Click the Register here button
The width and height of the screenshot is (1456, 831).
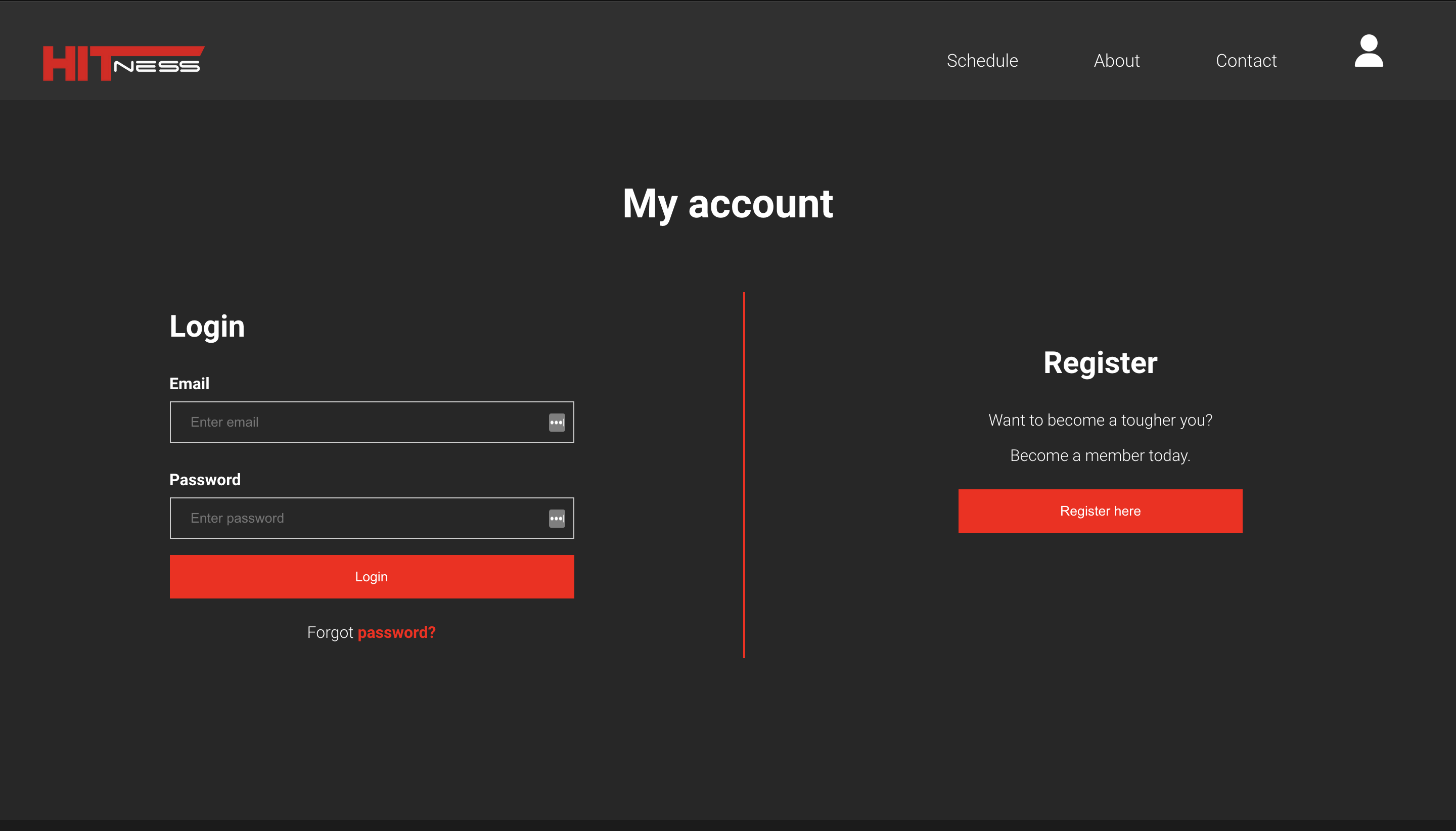1100,511
